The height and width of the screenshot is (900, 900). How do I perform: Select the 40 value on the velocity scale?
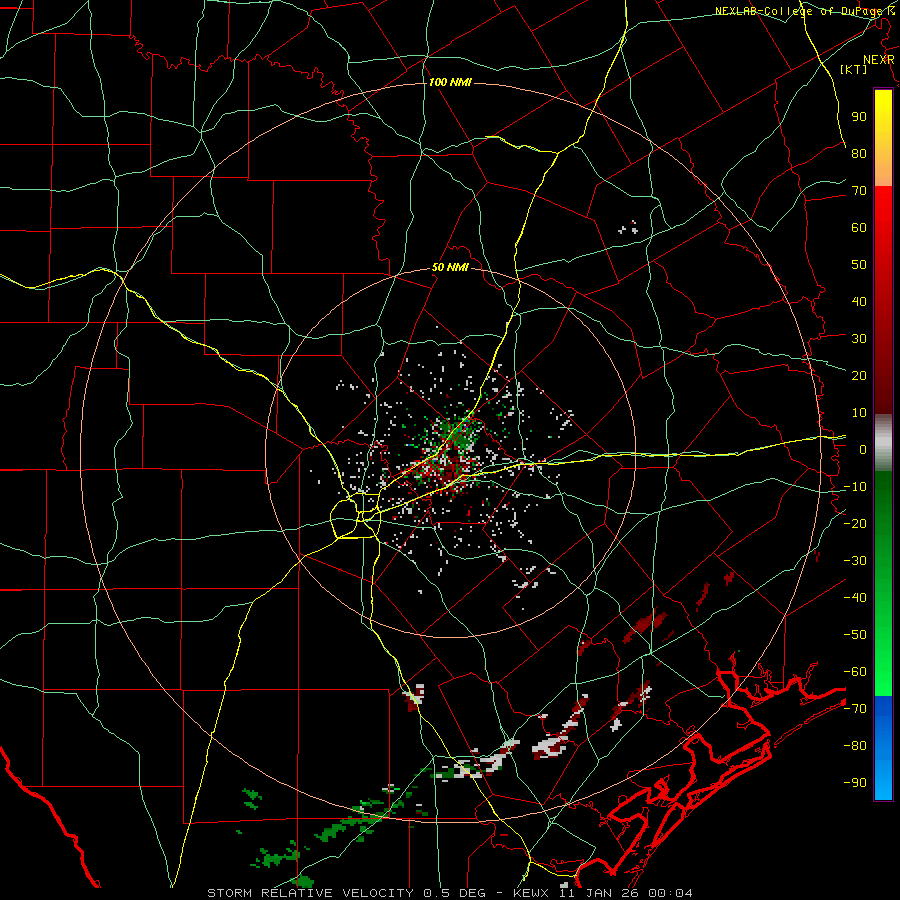point(859,301)
